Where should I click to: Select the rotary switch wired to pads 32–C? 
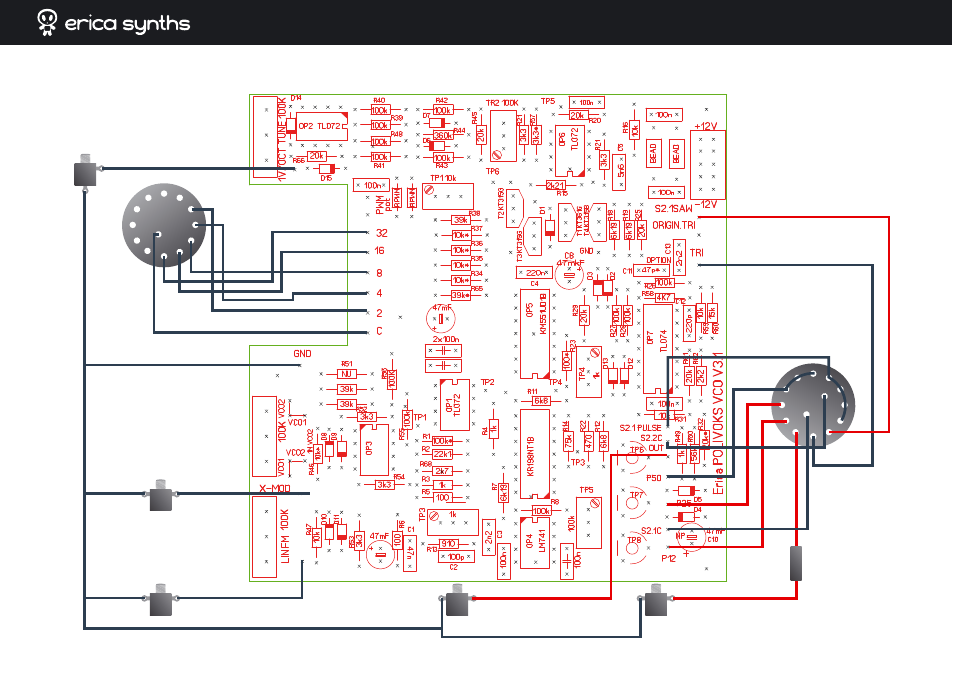tap(164, 225)
